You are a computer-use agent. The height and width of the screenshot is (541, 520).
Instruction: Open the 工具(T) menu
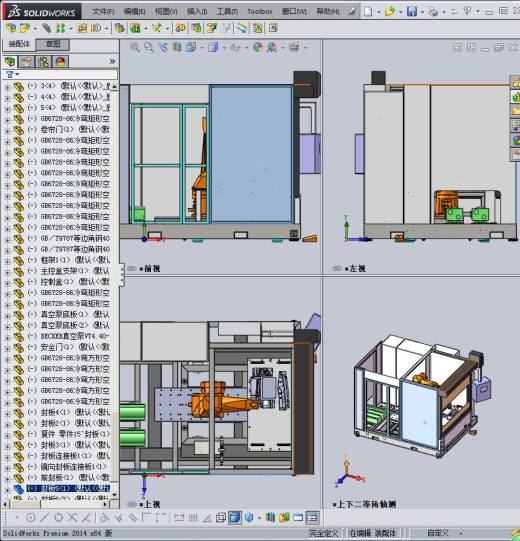point(227,11)
